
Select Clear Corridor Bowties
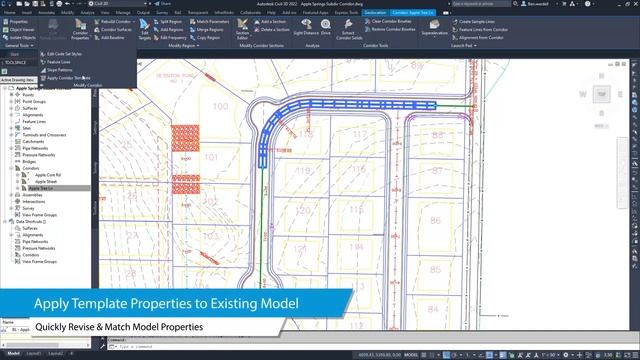388,21
